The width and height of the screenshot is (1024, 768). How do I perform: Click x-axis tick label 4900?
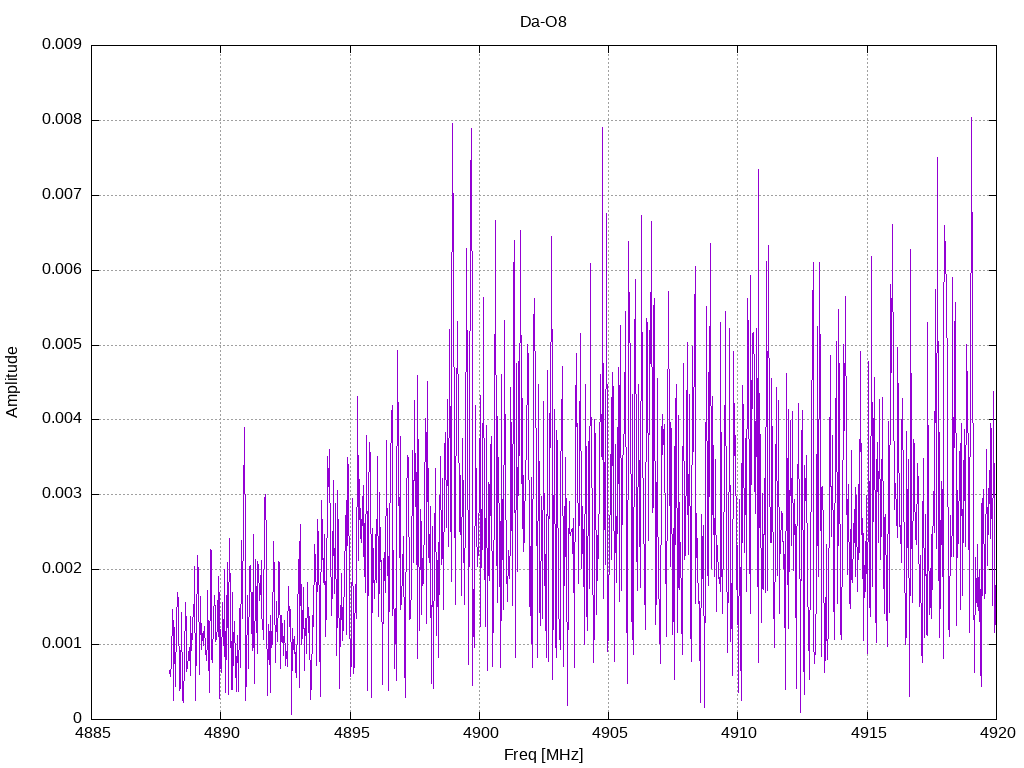click(x=480, y=733)
